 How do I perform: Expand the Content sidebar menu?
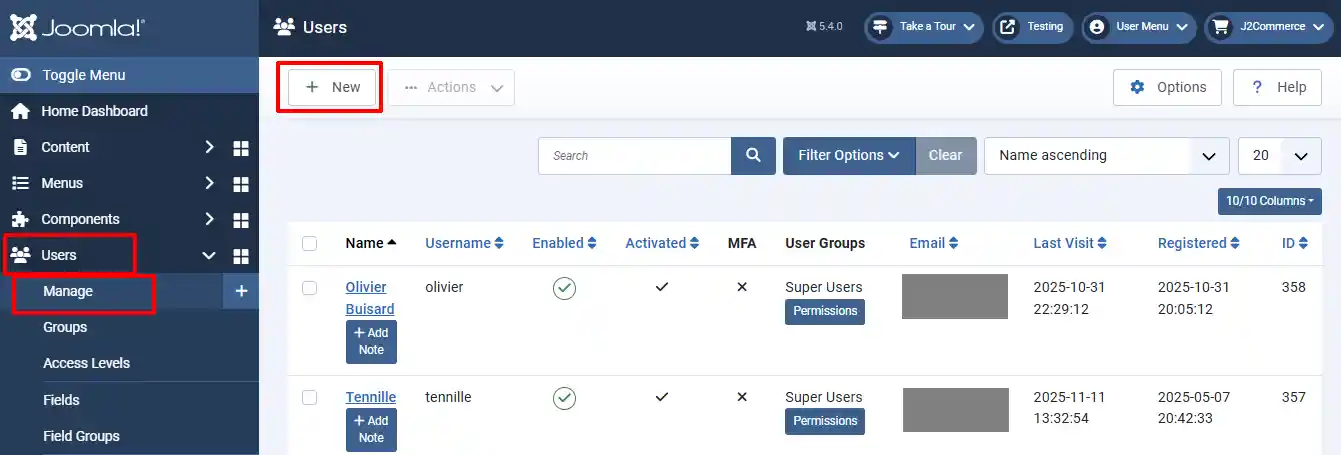click(209, 147)
